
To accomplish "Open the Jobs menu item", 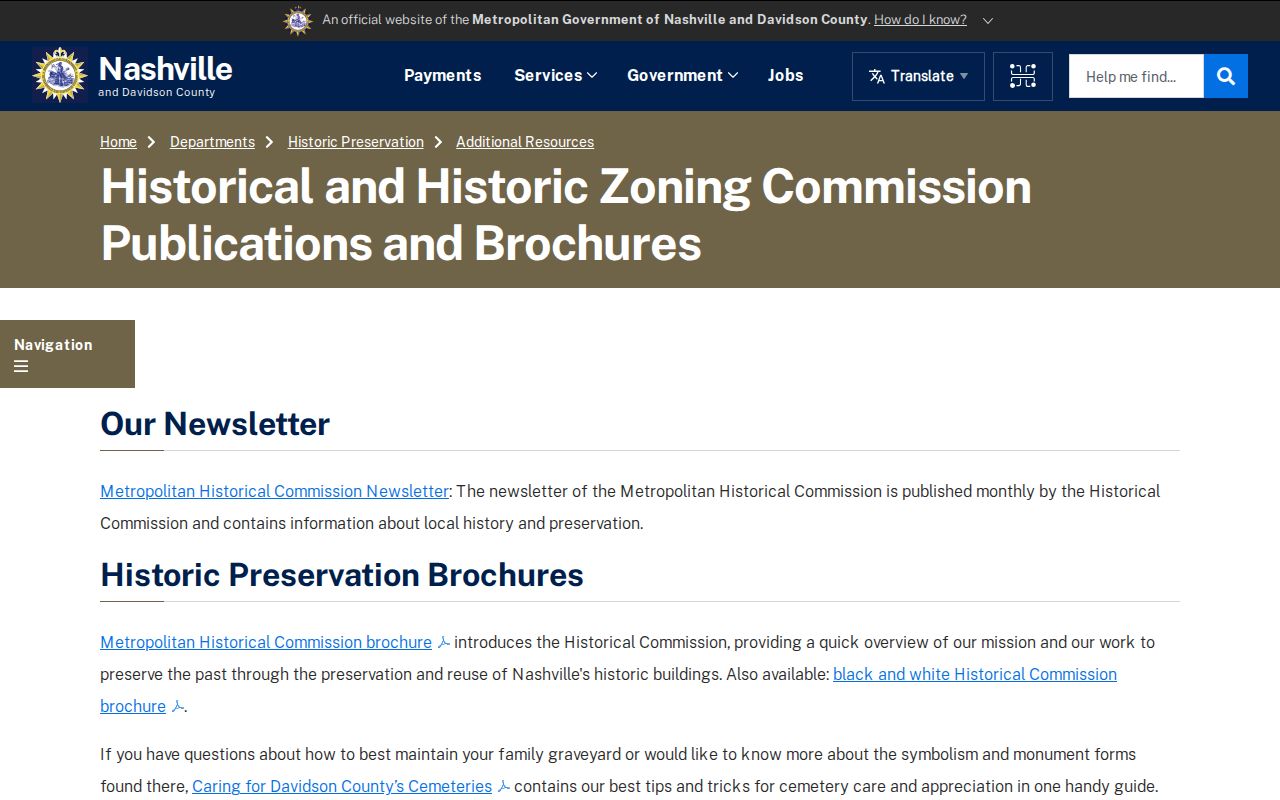I will tap(785, 75).
